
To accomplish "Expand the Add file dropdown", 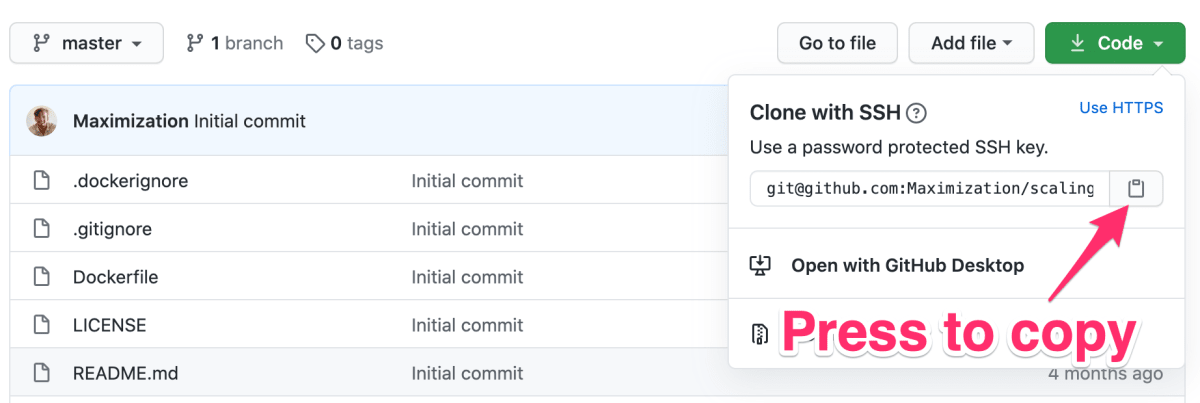I will click(x=972, y=43).
